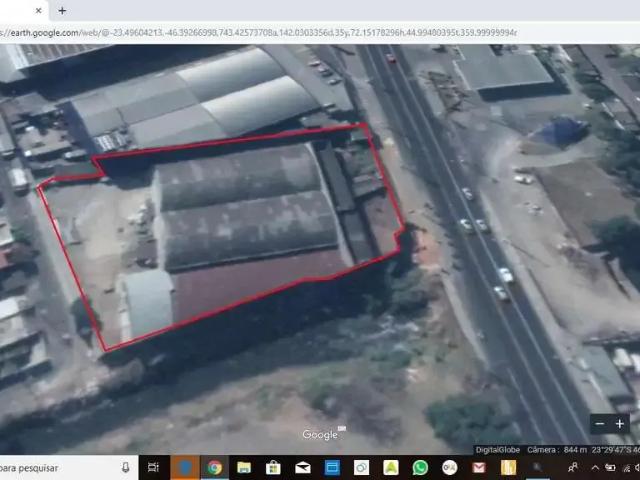Close the current browser tab
640x480 pixels.
pyautogui.click(x=39, y=10)
